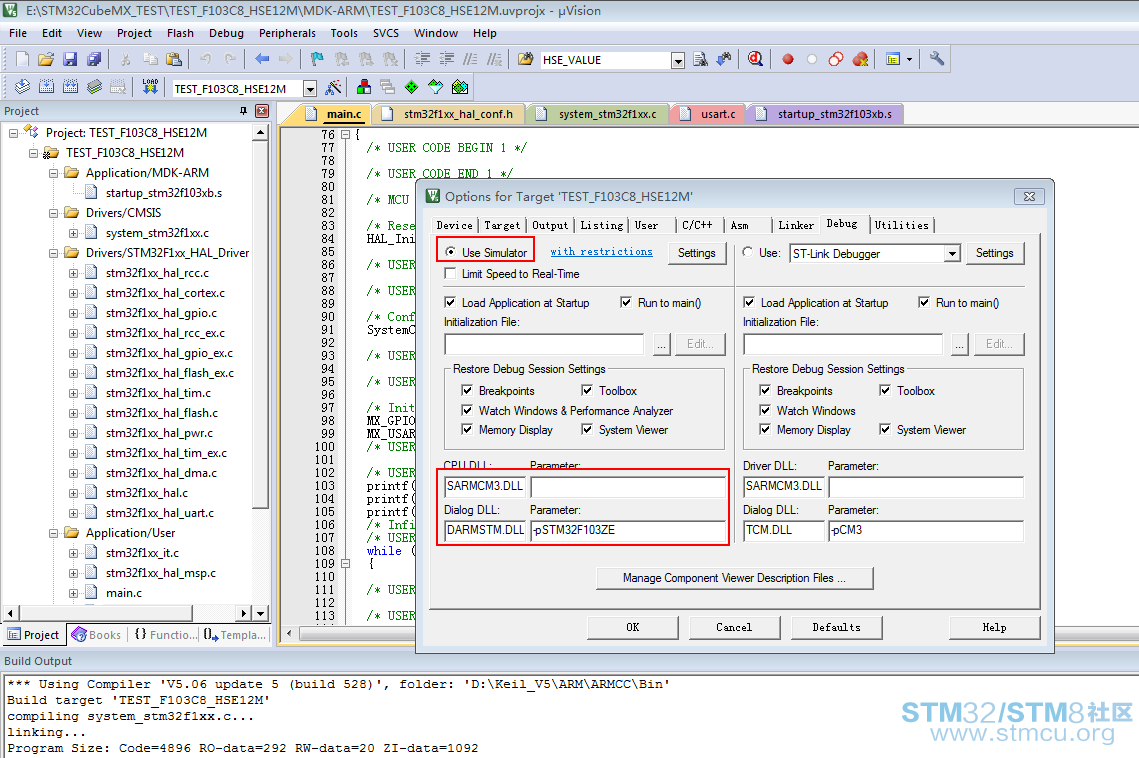Open window layout icon
This screenshot has width=1139, height=758.
coord(893,60)
